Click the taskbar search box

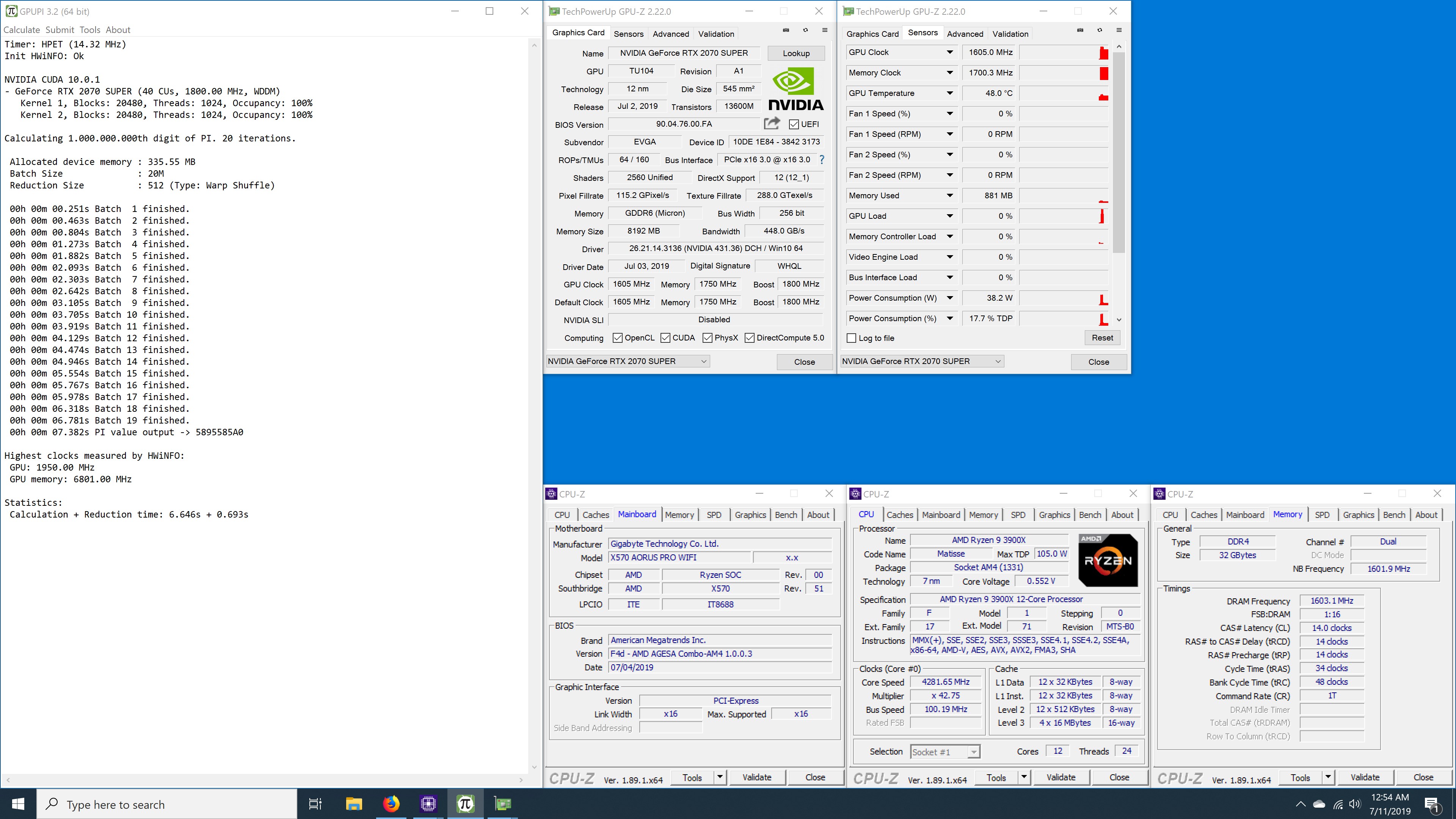click(167, 804)
